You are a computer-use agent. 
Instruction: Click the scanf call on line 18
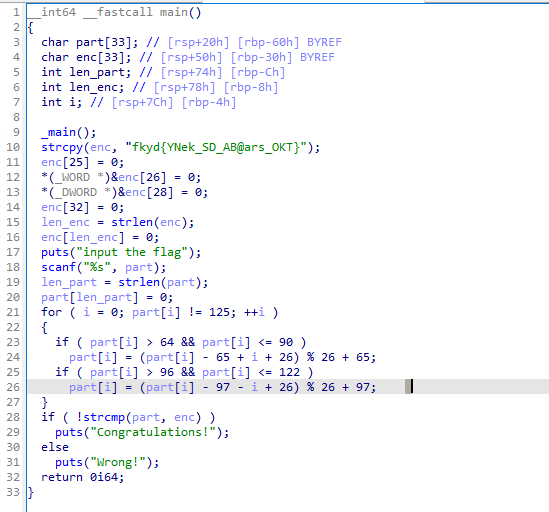pos(104,267)
